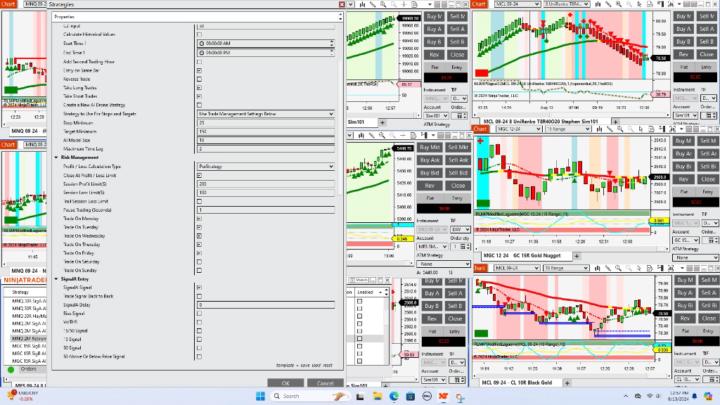
Task: Select cursor pointer icon in CL 10R Black Gold chart toolbar
Action: point(639,268)
